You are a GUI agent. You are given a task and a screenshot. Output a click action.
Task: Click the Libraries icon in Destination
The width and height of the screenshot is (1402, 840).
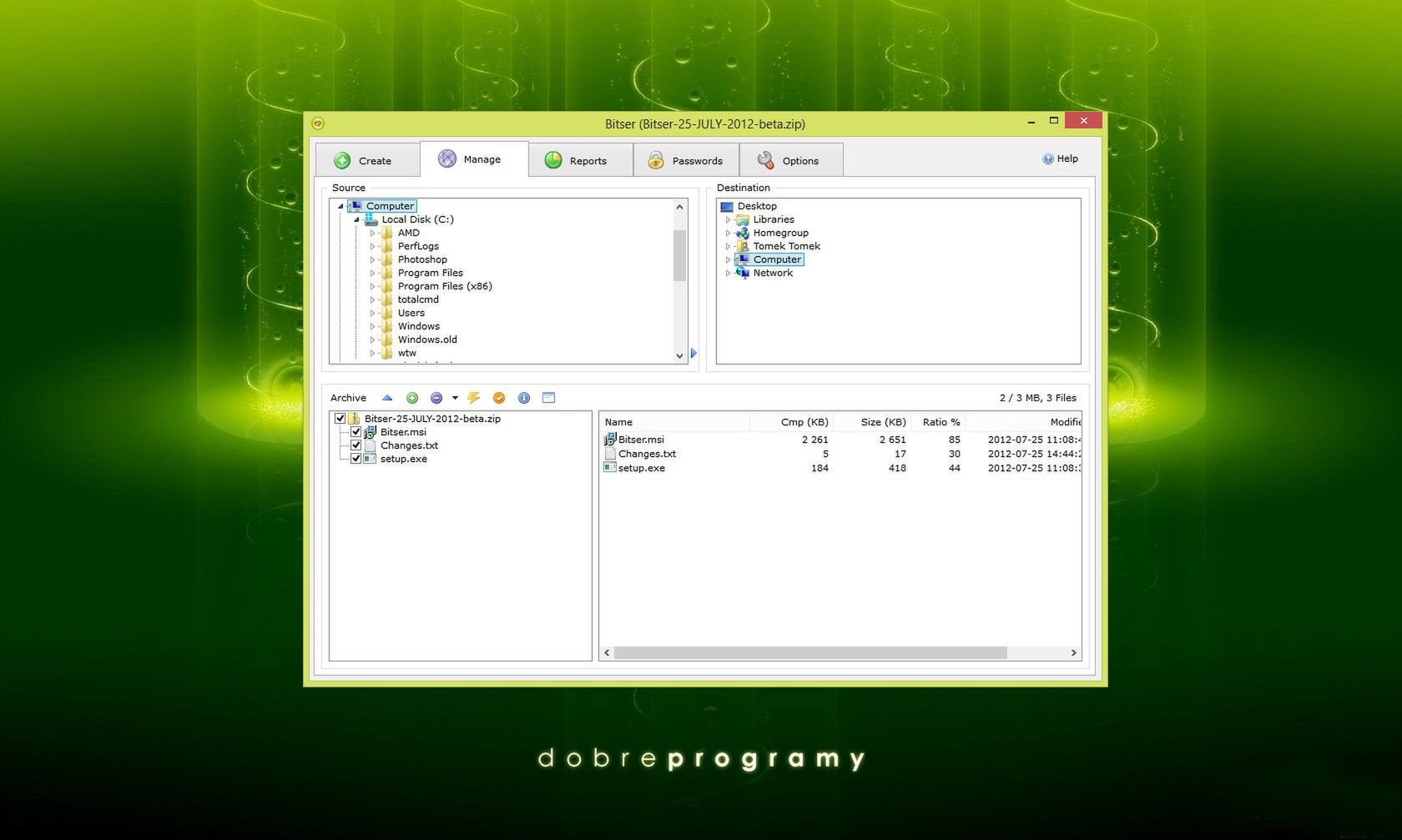pos(743,219)
